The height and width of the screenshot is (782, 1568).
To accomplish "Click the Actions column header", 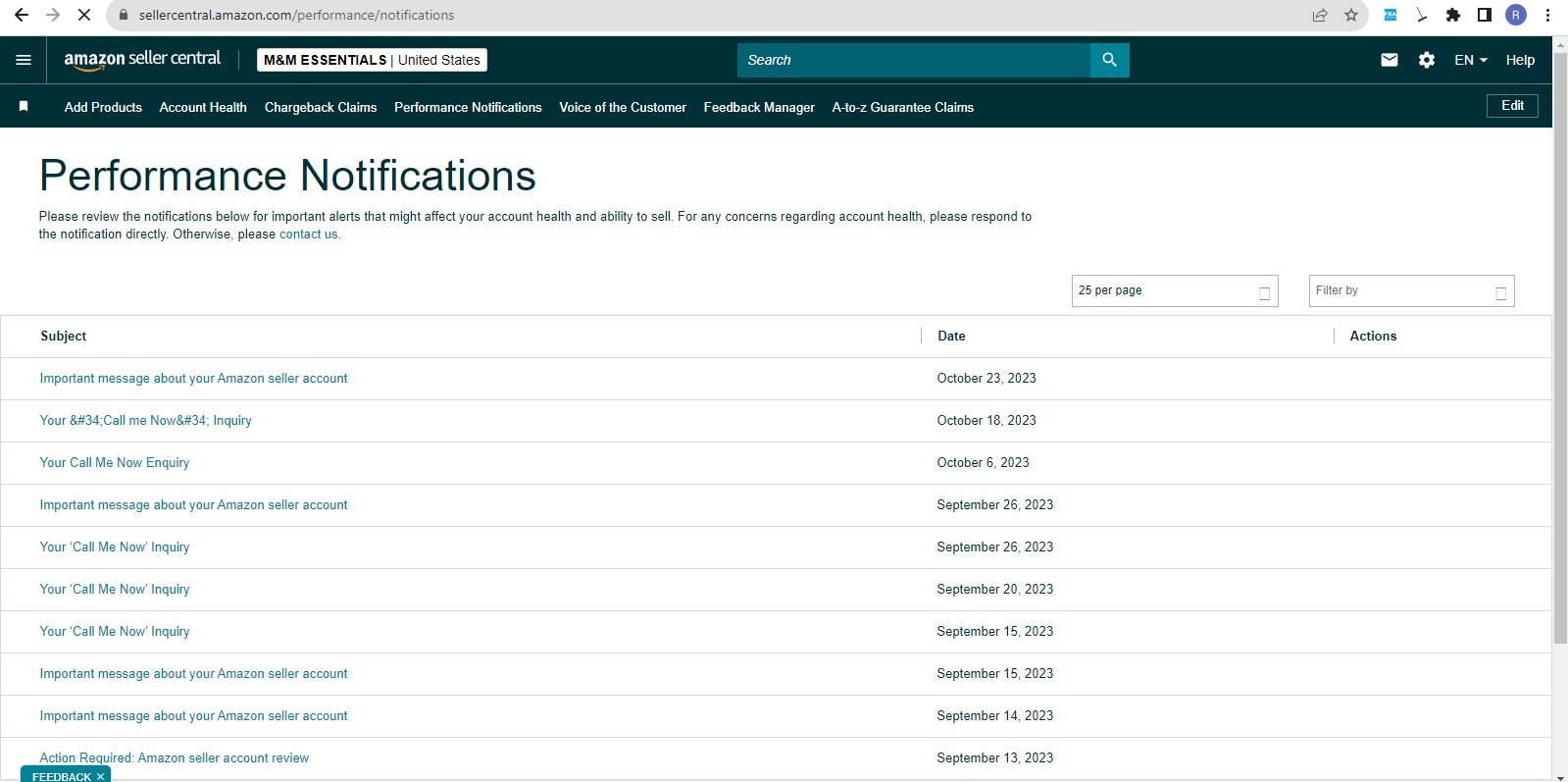I will click(1373, 337).
